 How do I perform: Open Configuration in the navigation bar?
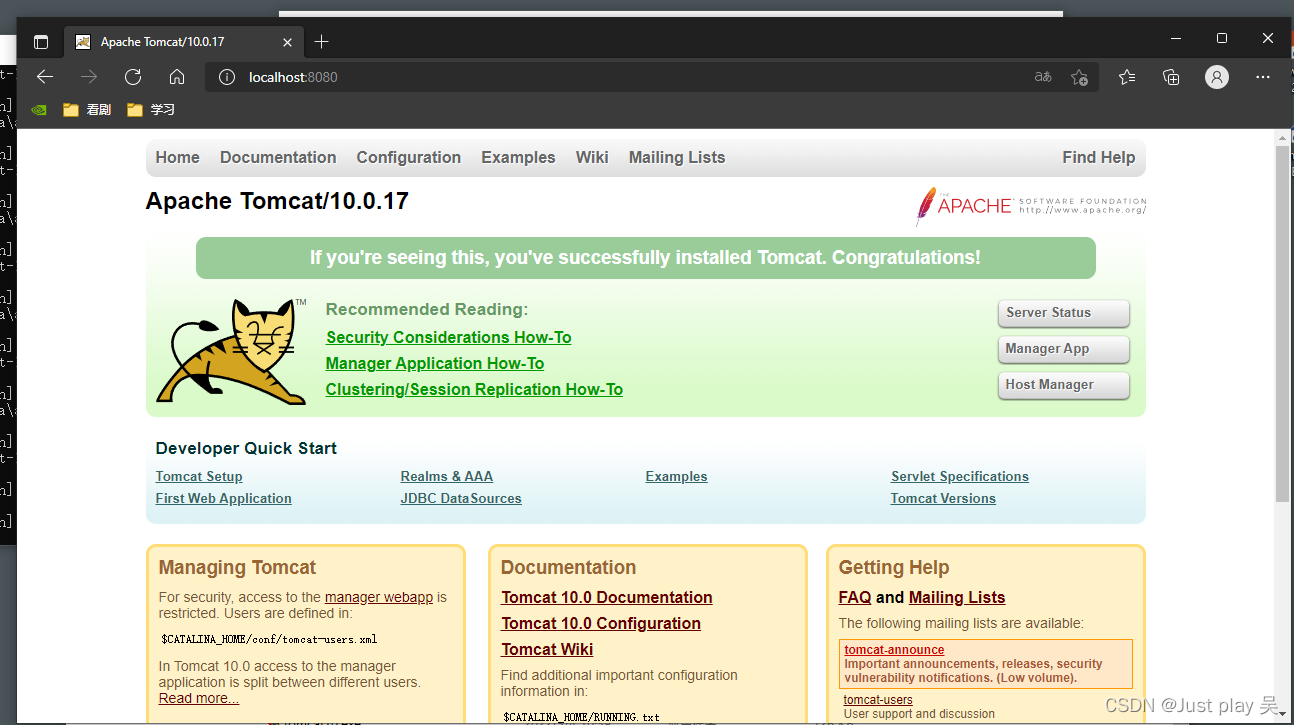point(408,157)
